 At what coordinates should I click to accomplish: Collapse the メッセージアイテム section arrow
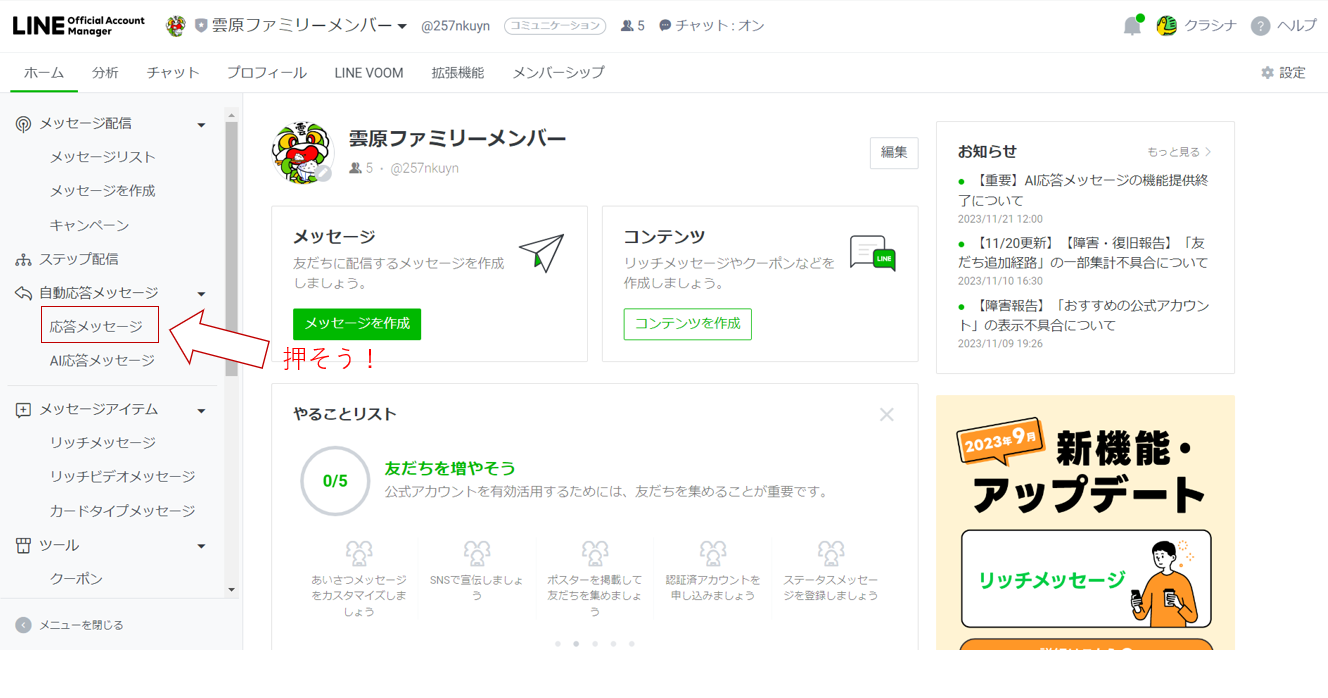[x=201, y=411]
